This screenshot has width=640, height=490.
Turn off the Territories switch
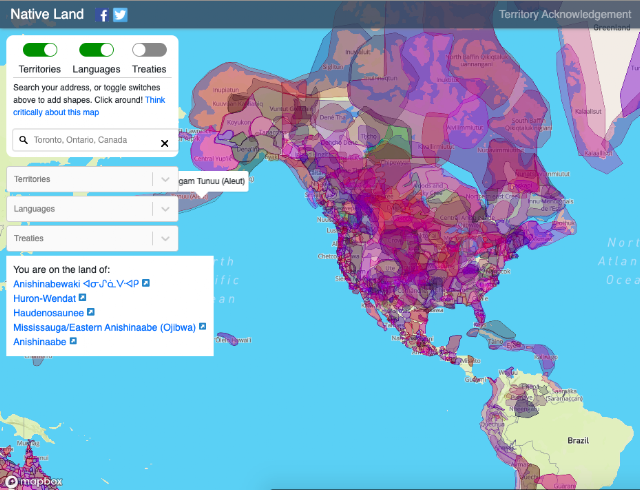coord(40,50)
